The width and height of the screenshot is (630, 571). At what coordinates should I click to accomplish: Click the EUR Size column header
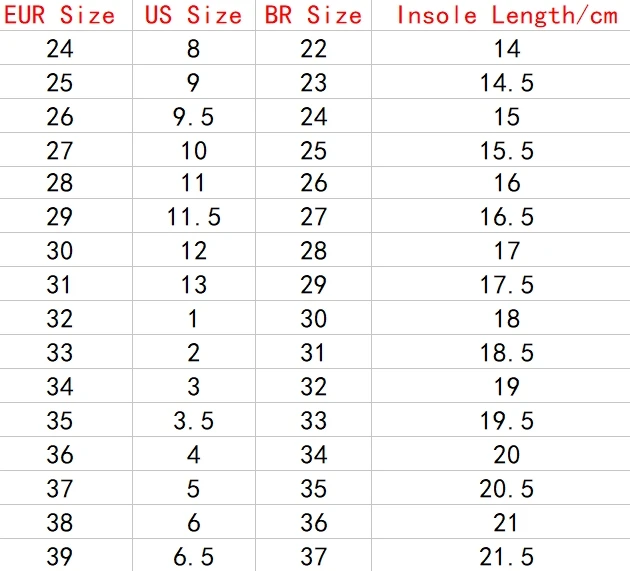coord(59,15)
